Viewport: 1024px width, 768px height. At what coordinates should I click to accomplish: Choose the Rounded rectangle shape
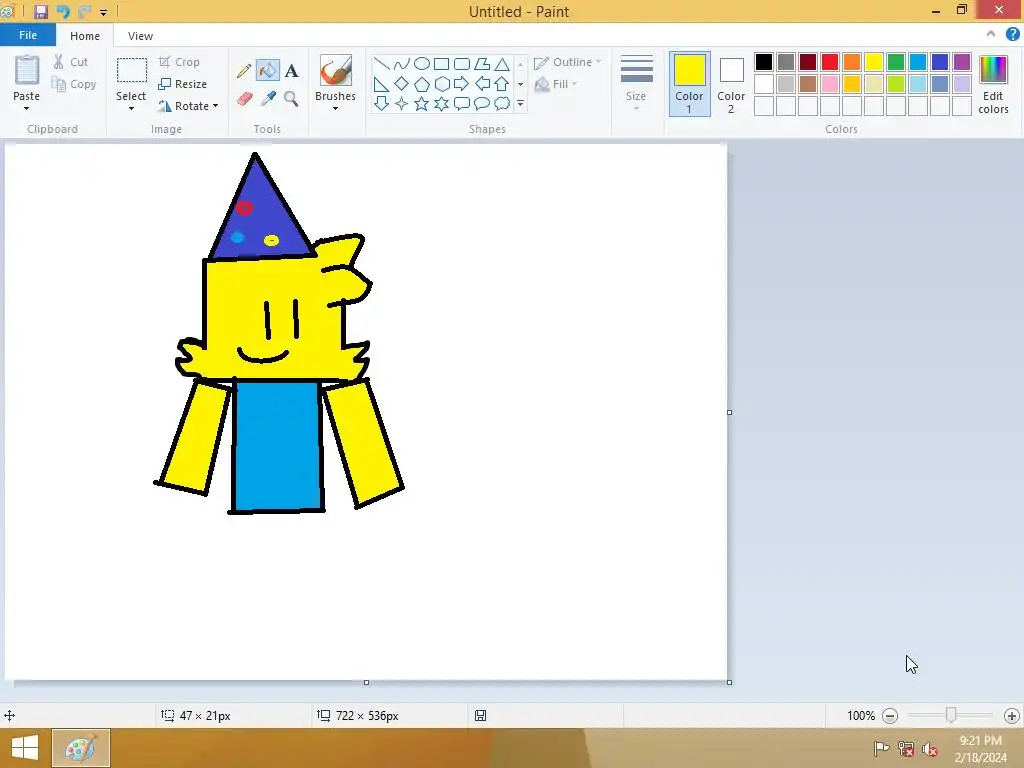click(x=462, y=63)
